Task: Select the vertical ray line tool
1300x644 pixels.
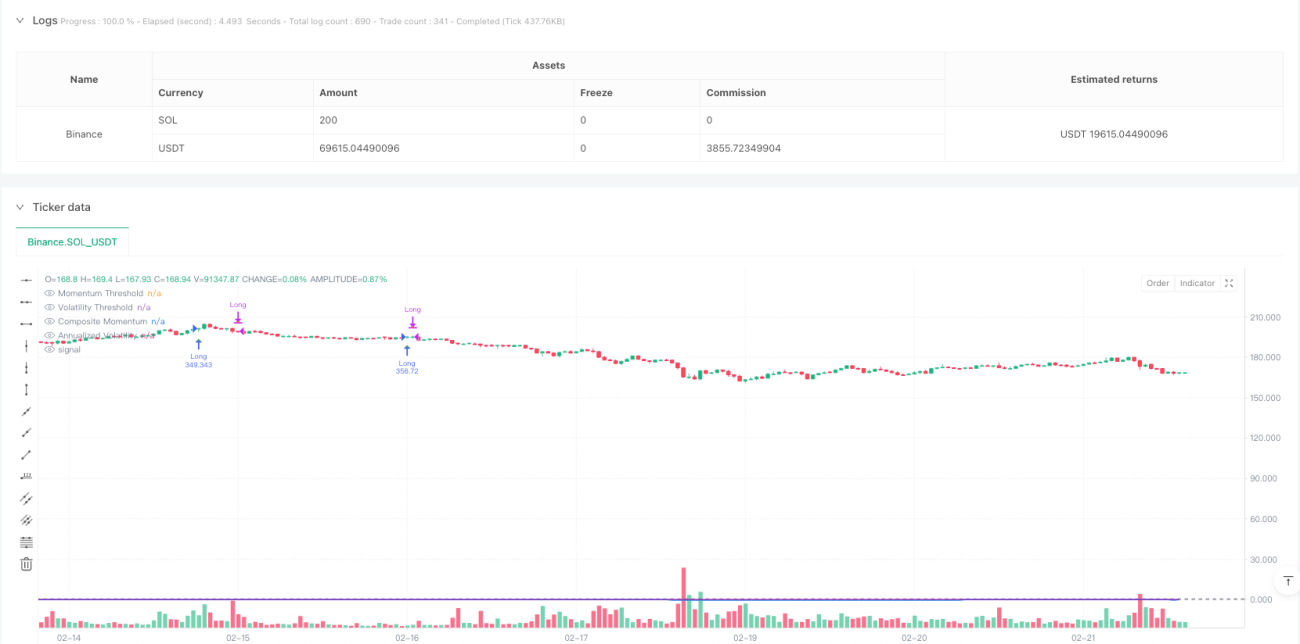Action: tap(27, 367)
